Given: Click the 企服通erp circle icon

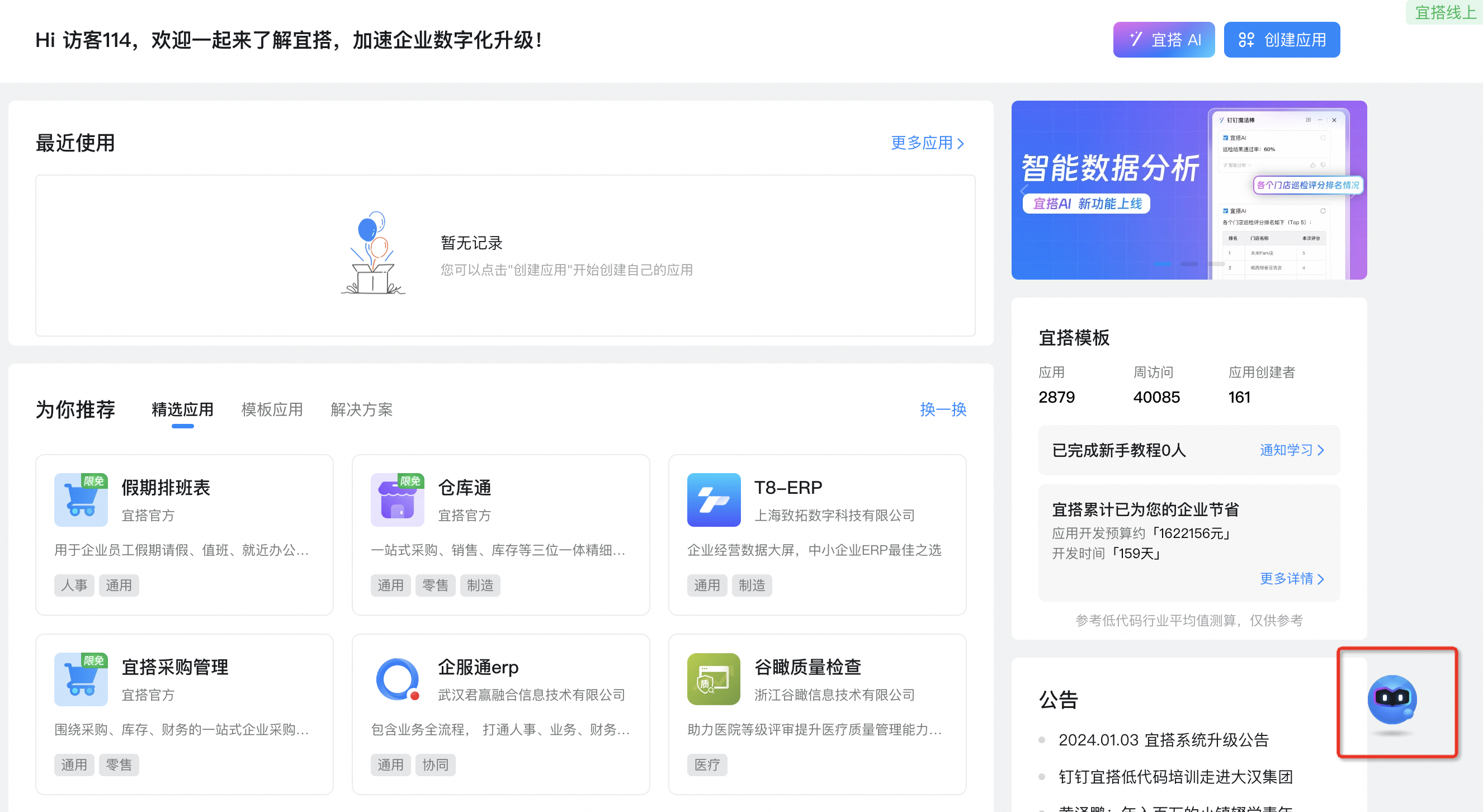Looking at the screenshot, I should click(397, 679).
